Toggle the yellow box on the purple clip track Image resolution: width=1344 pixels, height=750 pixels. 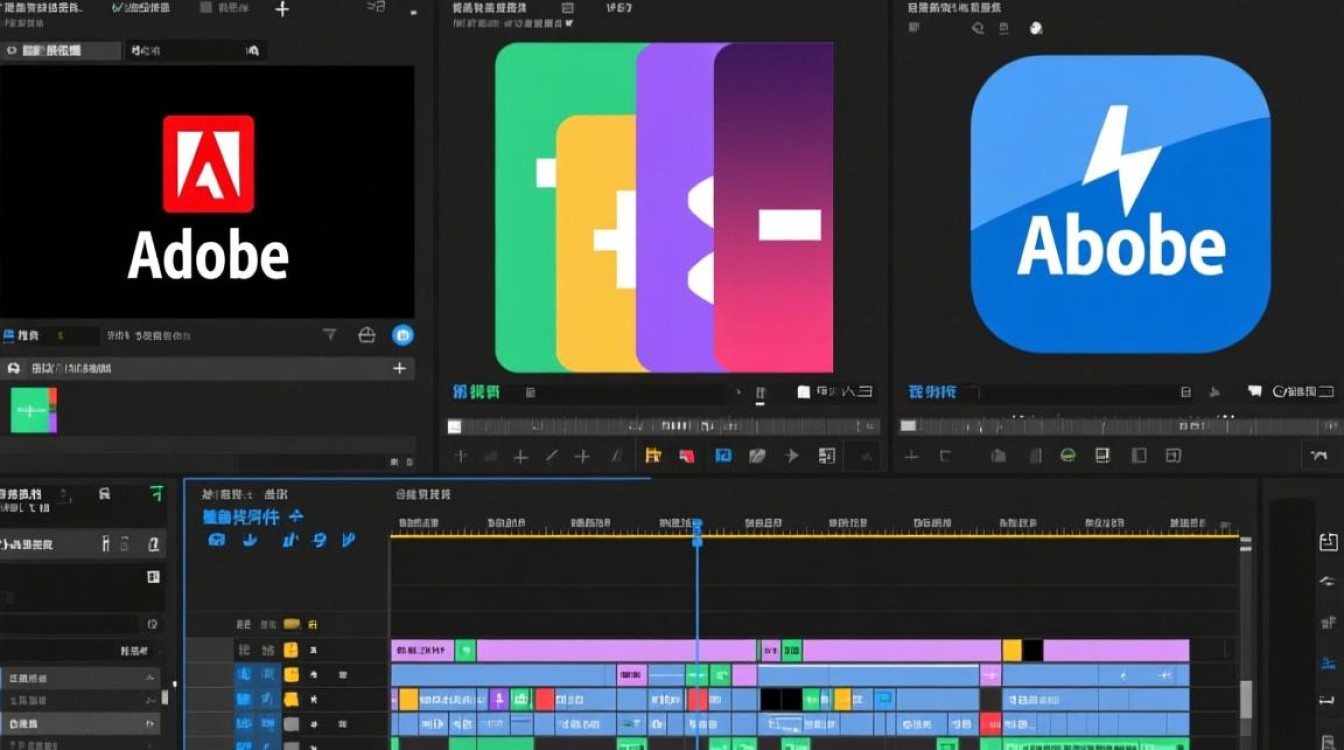(291, 650)
